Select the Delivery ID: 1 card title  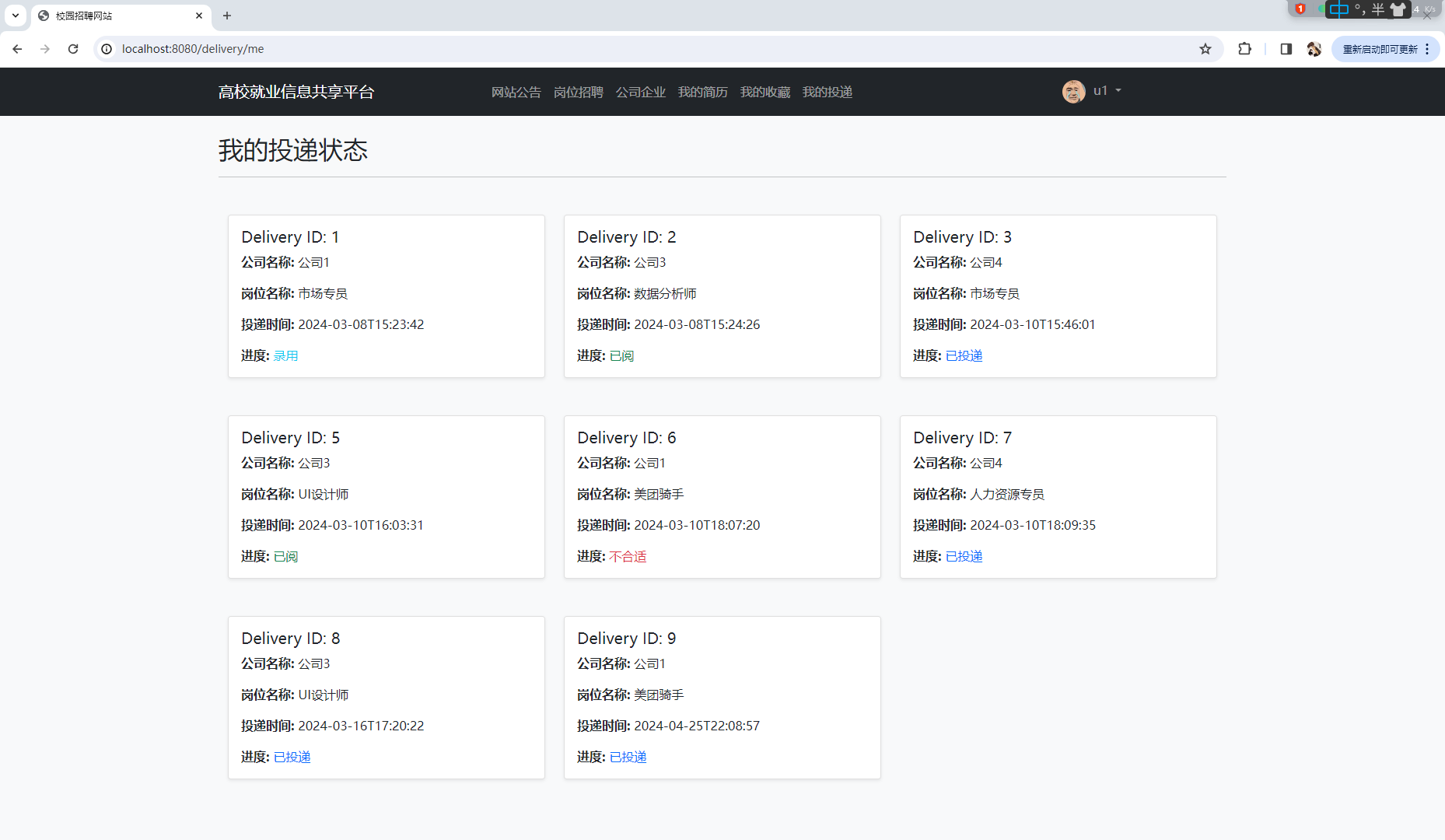pos(290,237)
